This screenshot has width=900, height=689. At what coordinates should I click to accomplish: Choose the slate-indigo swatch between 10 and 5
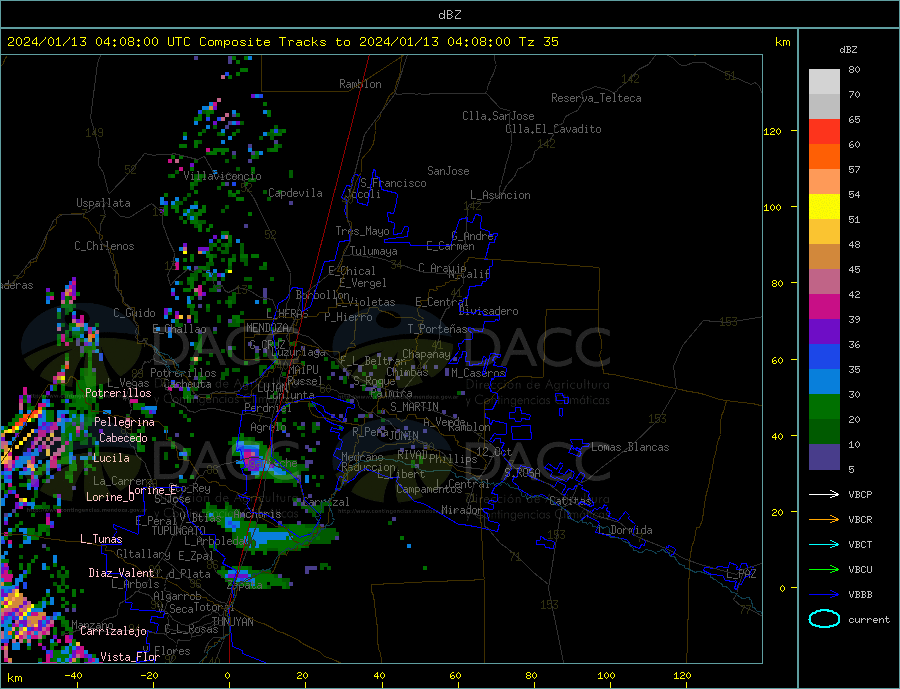coord(824,457)
